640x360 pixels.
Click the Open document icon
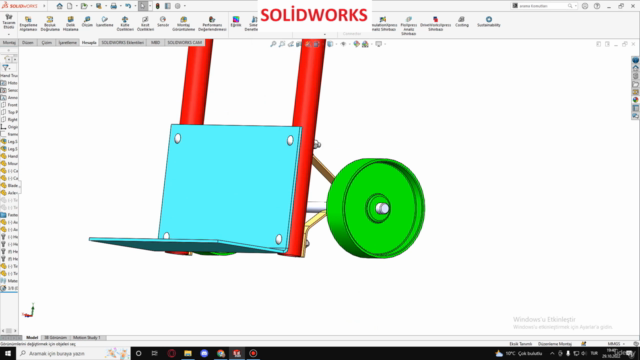[x=84, y=6]
